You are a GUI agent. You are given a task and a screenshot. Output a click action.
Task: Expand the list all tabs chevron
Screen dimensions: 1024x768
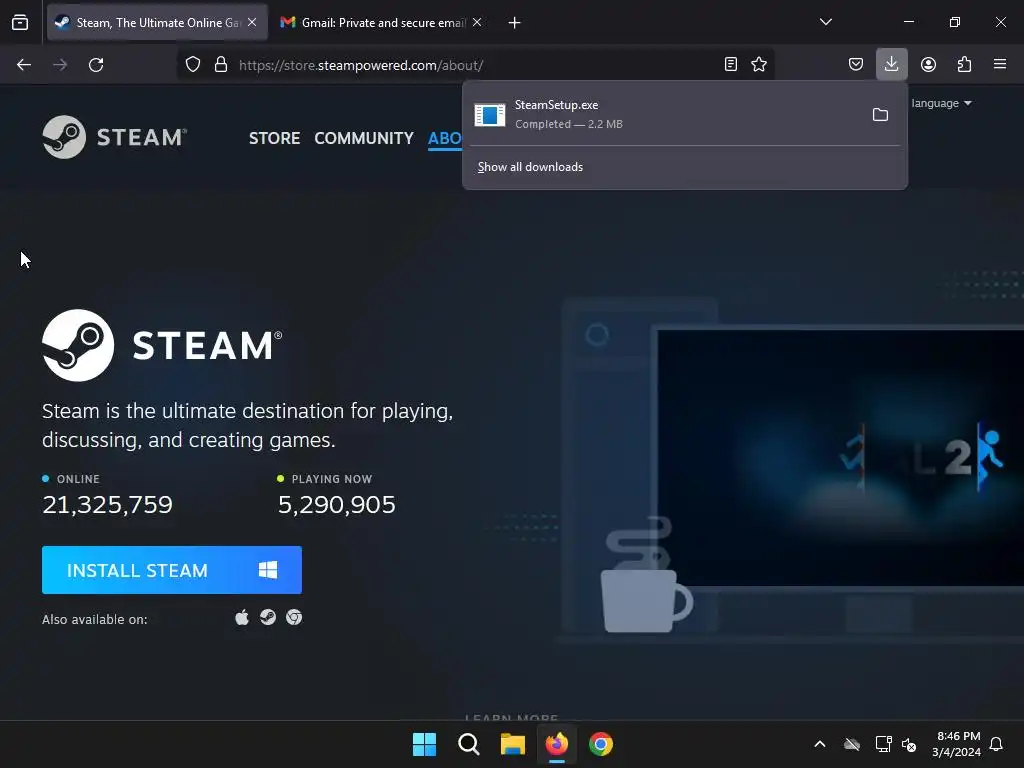pyautogui.click(x=825, y=22)
